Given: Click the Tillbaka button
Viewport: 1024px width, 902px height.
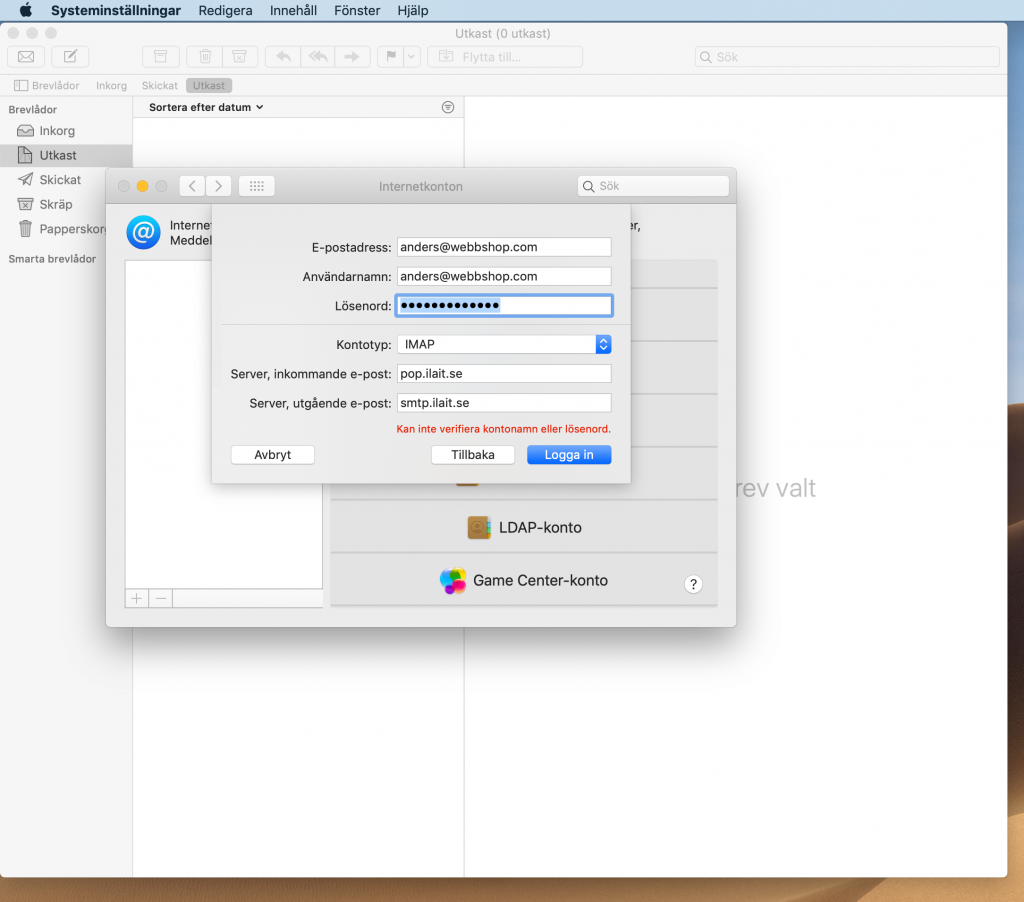Looking at the screenshot, I should point(473,455).
